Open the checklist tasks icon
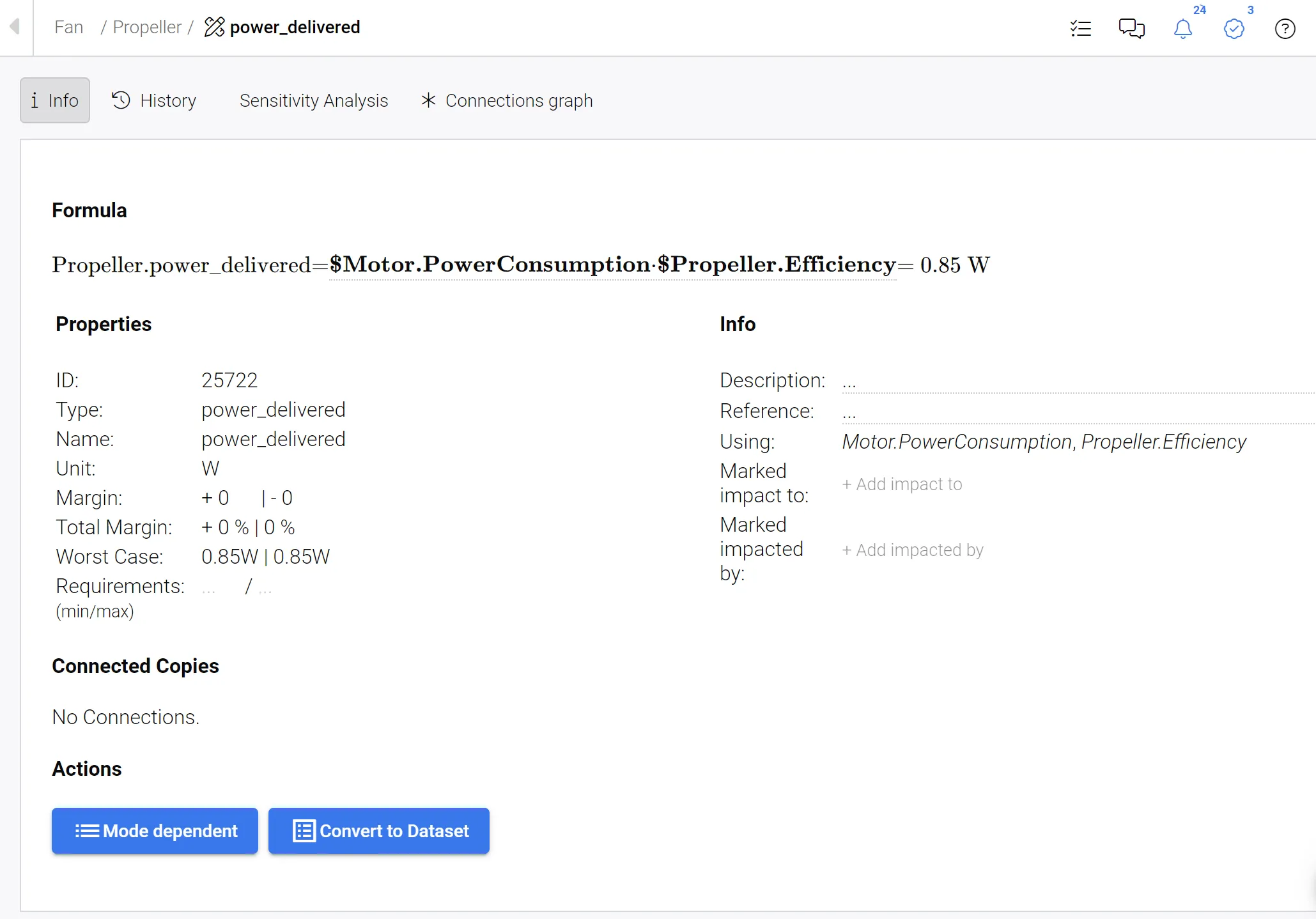This screenshot has height=919, width=1316. point(1080,29)
